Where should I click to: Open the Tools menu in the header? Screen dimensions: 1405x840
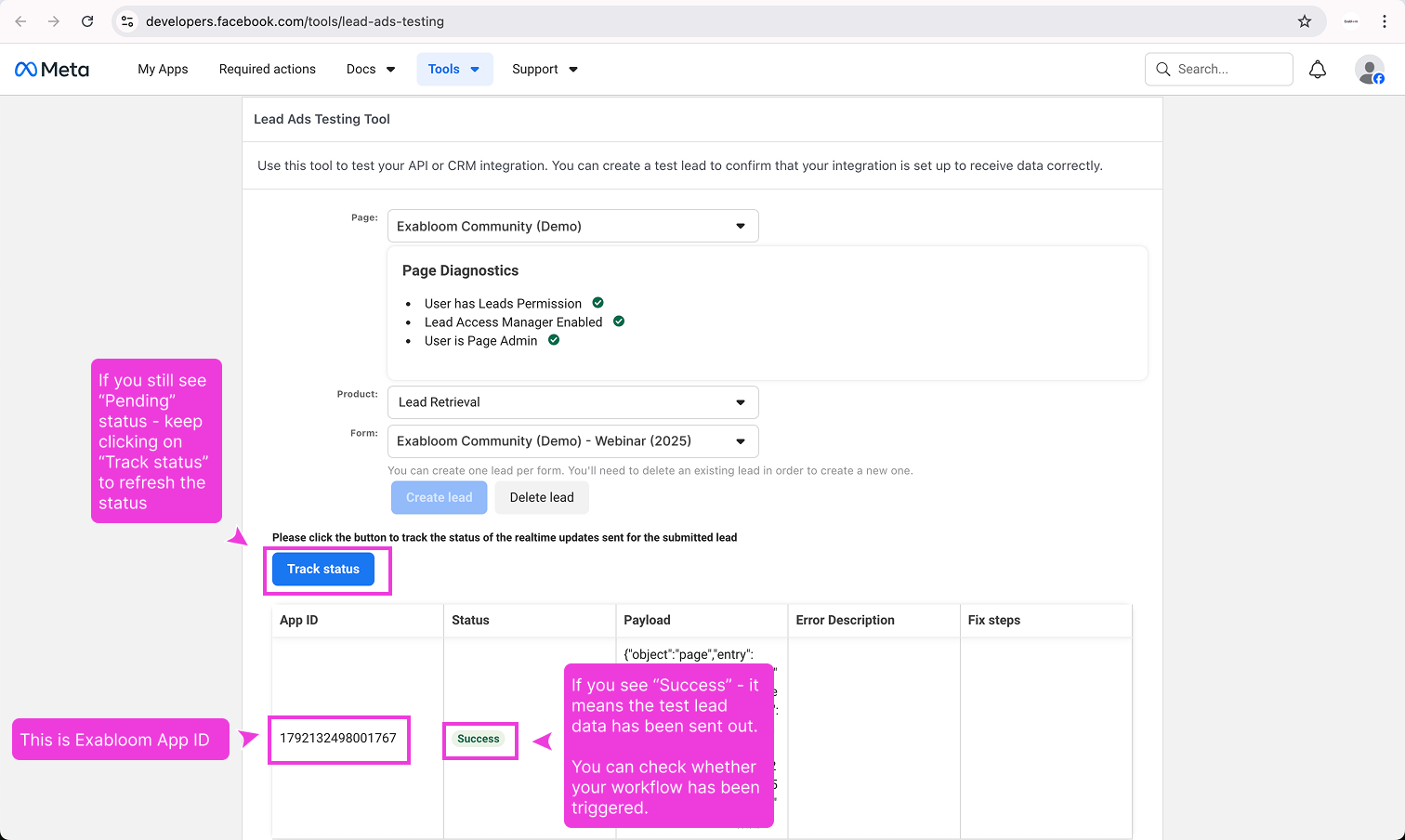(453, 70)
